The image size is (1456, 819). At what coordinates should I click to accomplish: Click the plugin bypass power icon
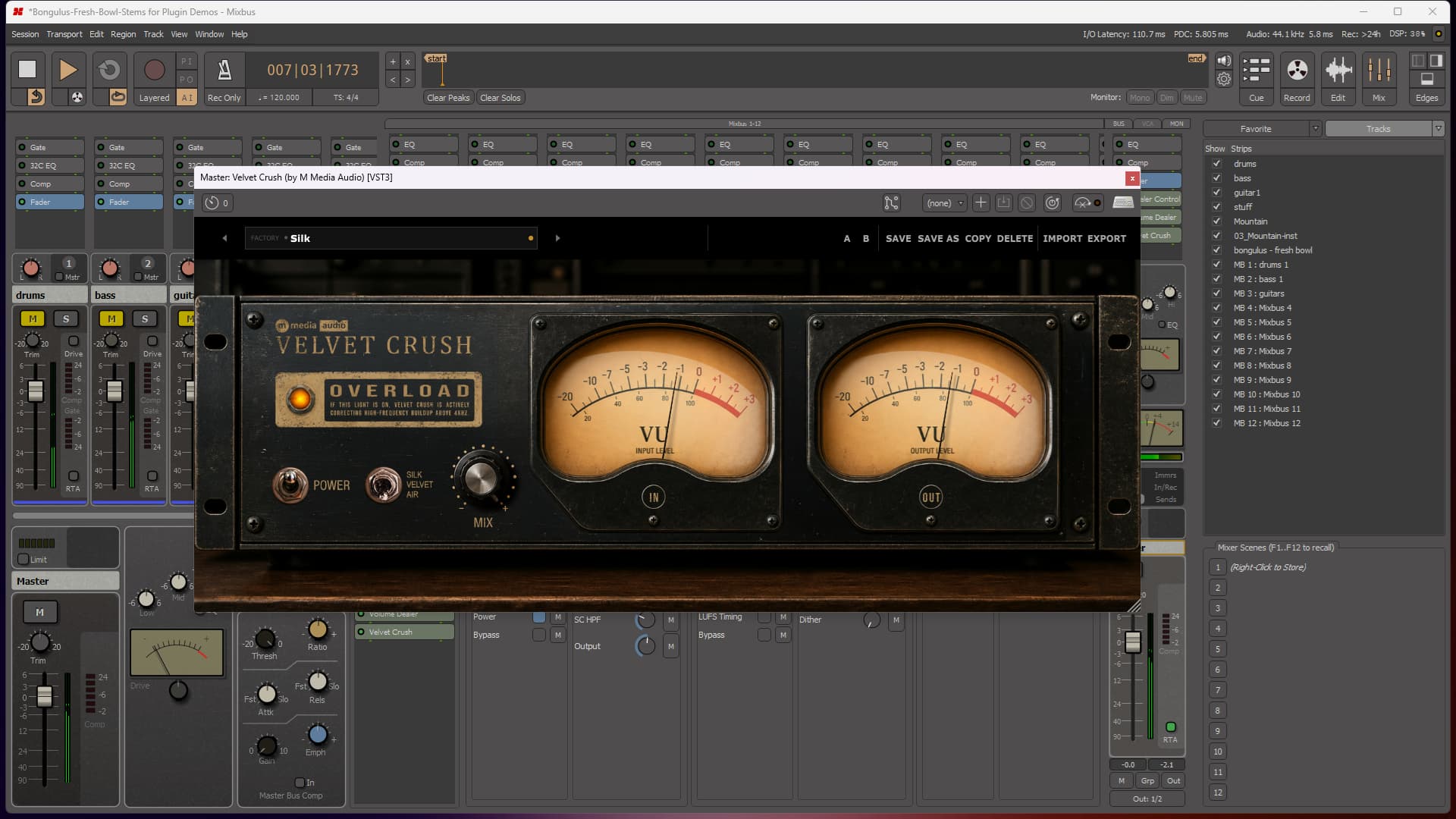click(x=1052, y=202)
